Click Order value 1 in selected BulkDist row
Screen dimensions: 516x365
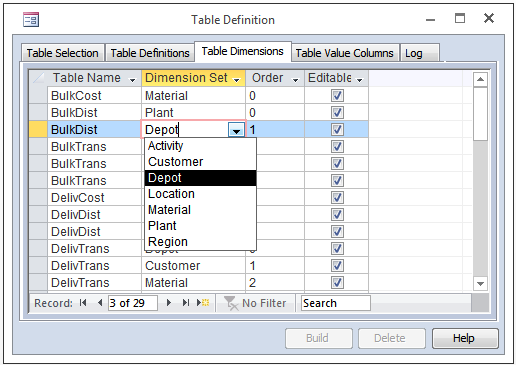[275, 130]
